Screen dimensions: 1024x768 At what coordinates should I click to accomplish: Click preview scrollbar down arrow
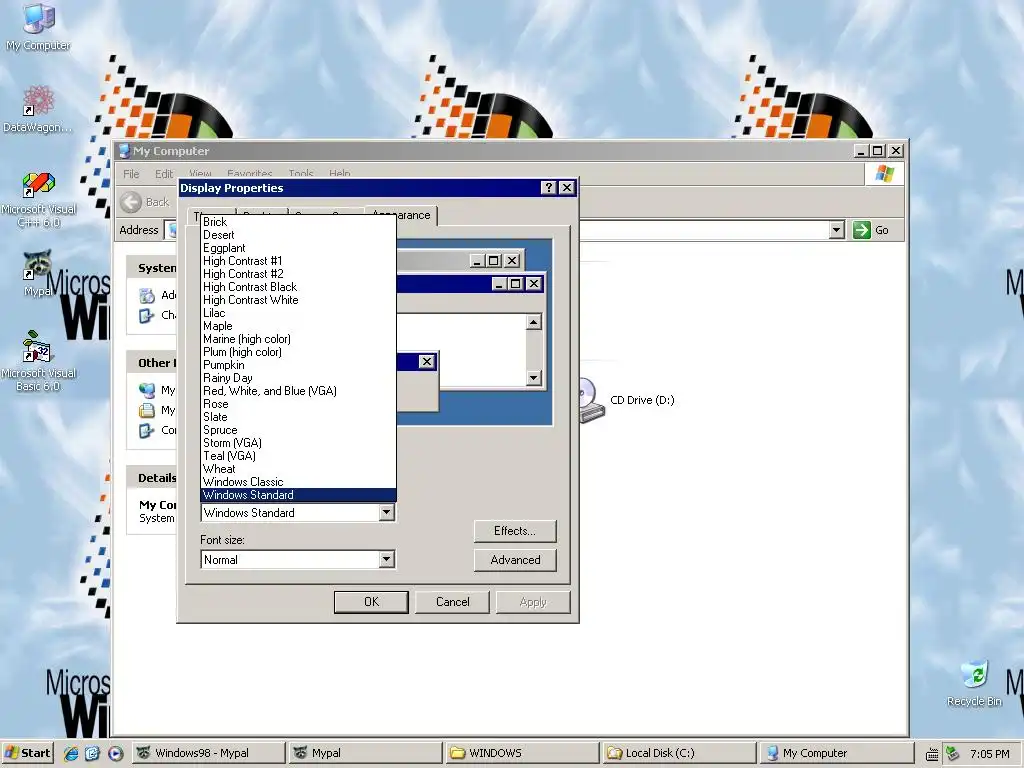tap(534, 378)
